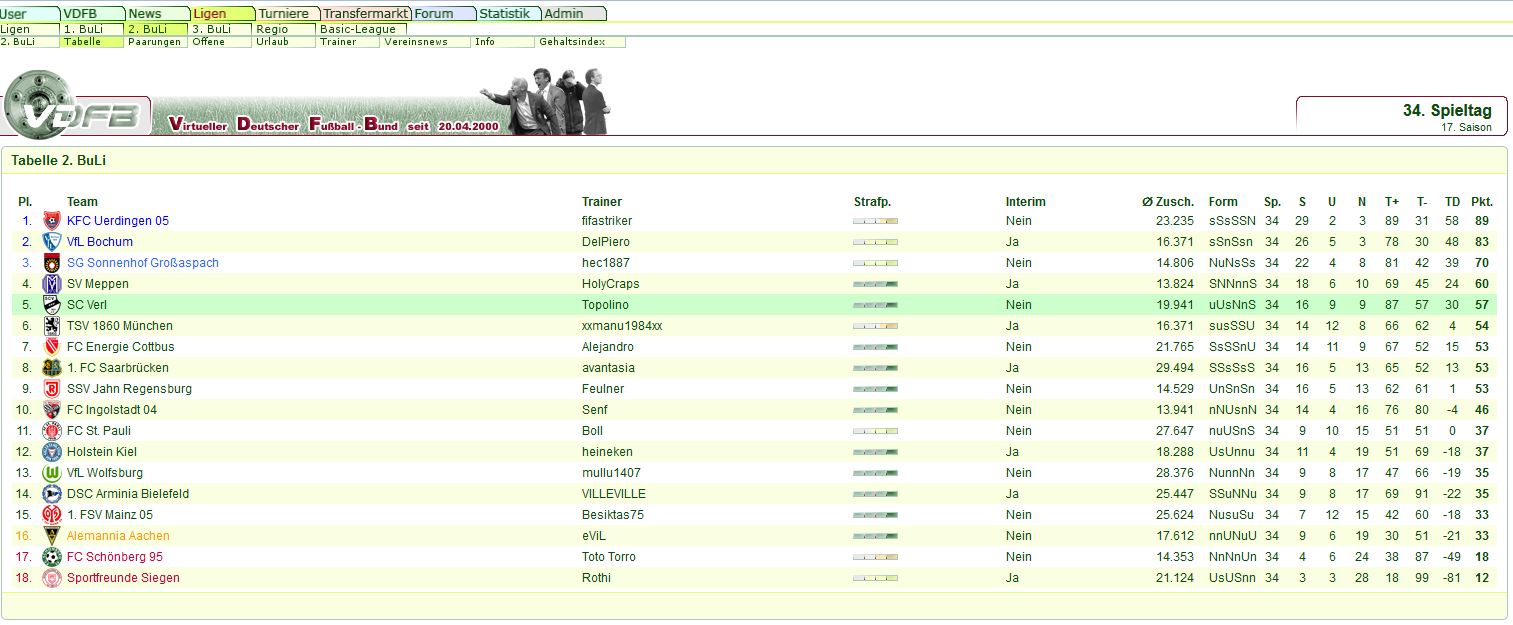Screen dimensions: 1513x625
Task: Open the Paarungen page
Action: tap(158, 42)
